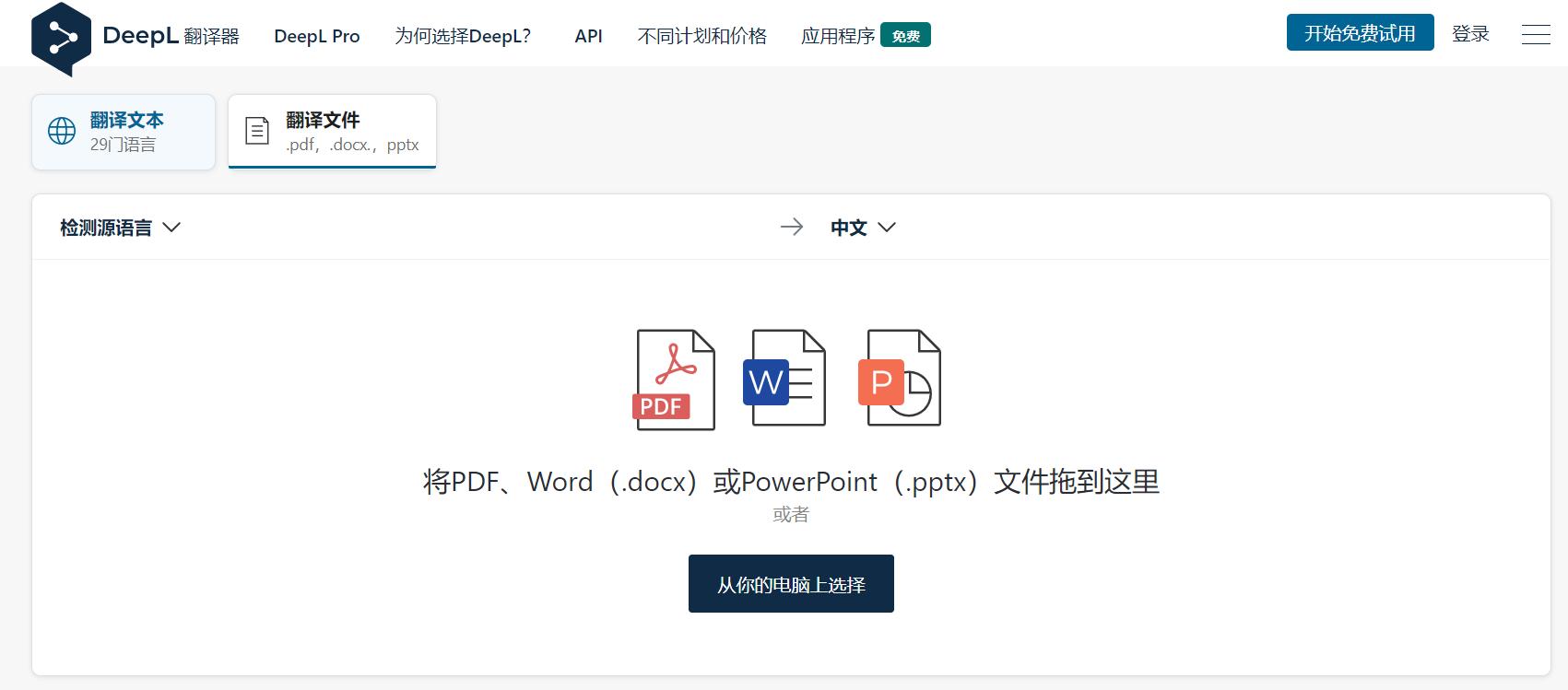1568x690 pixels.
Task: Open the 为何选择DeepL? menu
Action: pyautogui.click(x=463, y=36)
